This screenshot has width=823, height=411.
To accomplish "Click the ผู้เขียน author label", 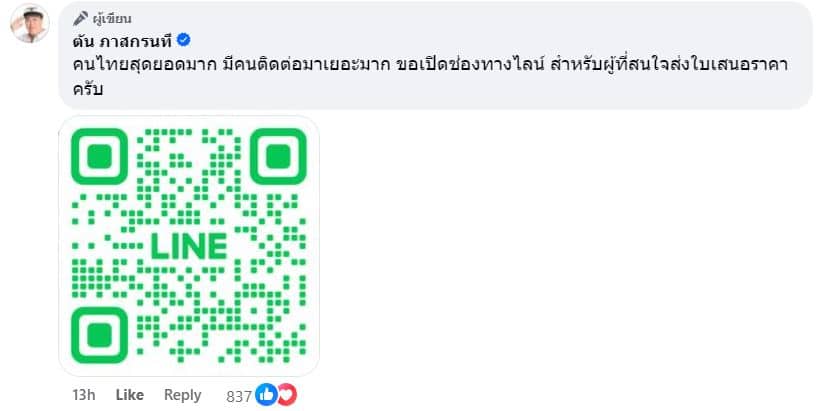I will [x=111, y=19].
